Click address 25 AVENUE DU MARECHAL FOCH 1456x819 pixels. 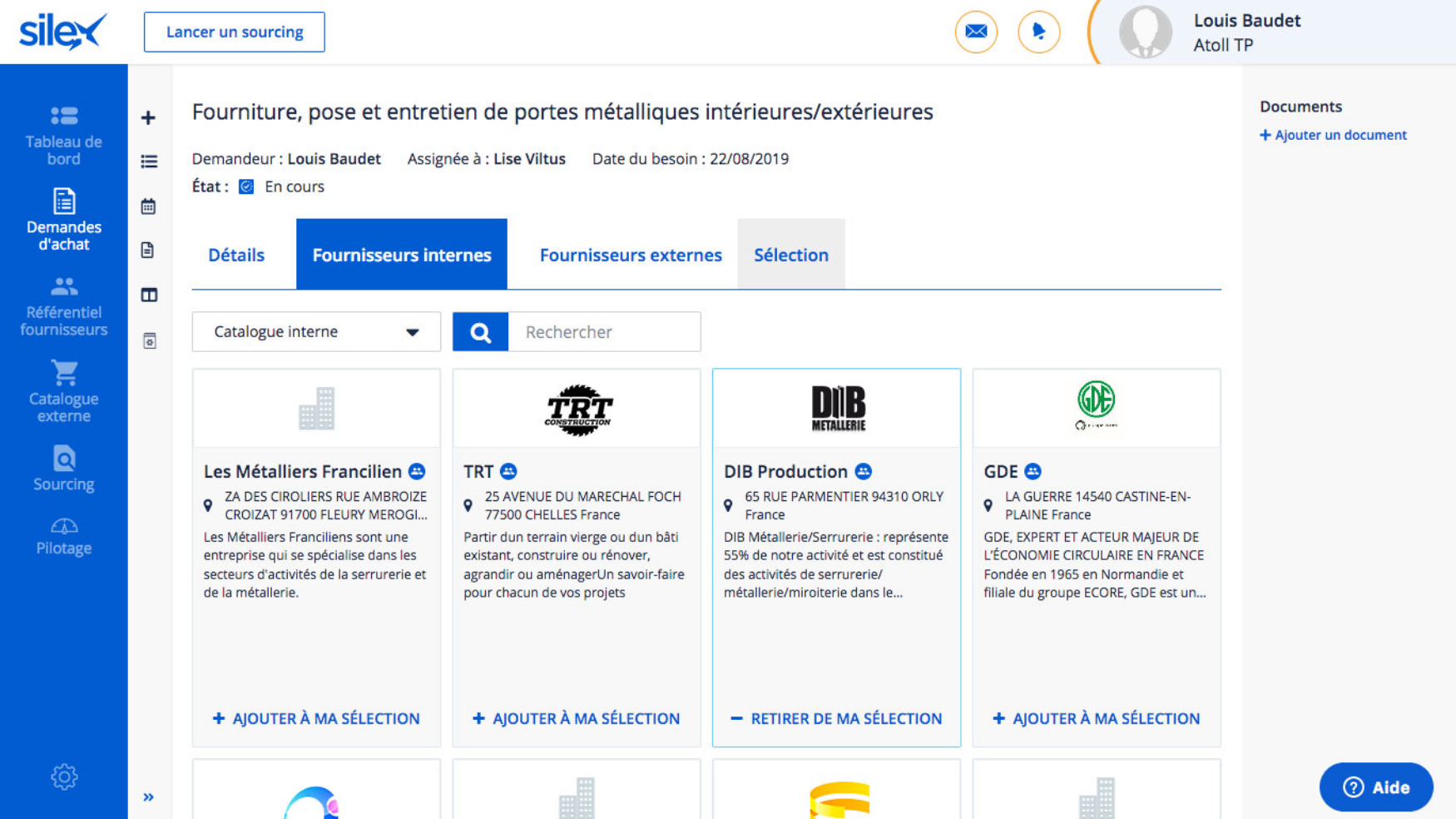[583, 505]
